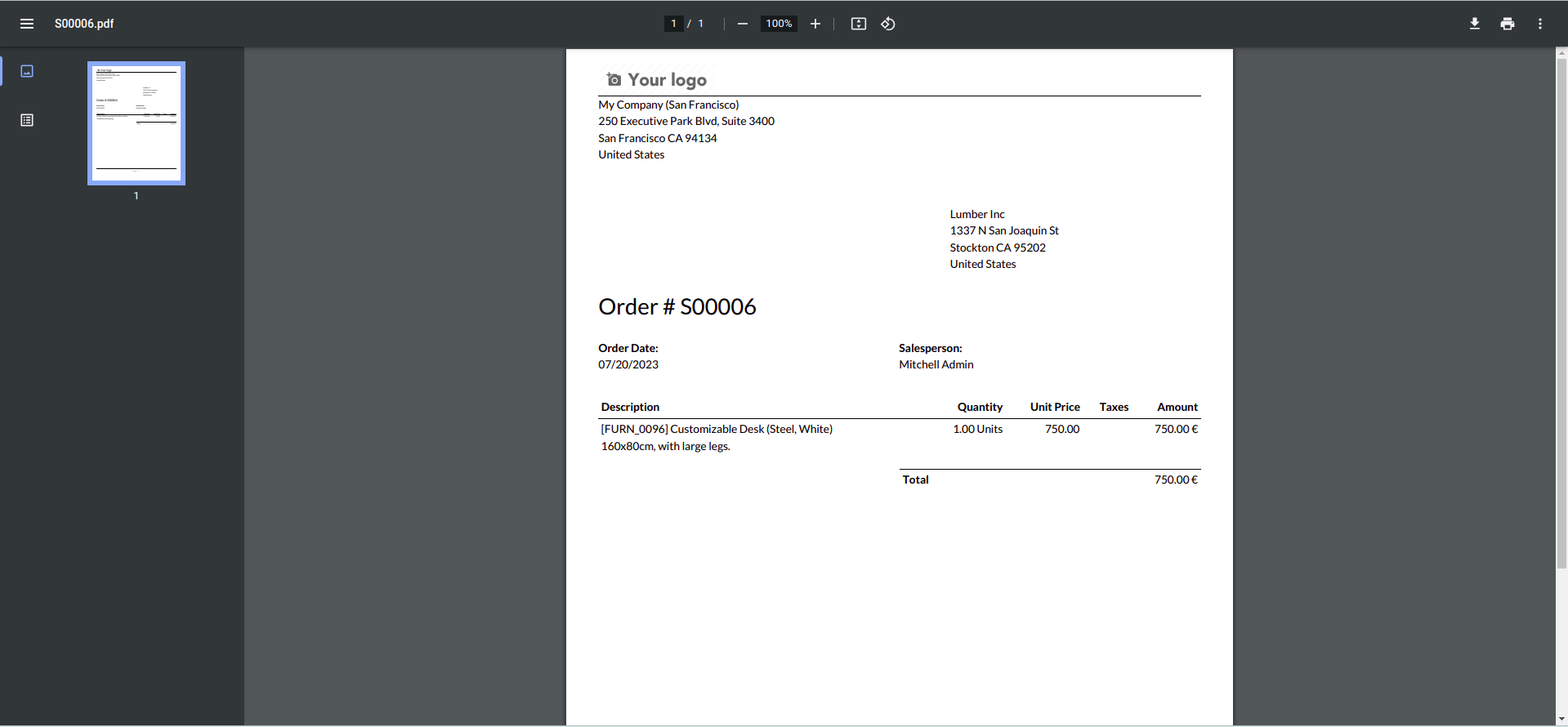
Task: Click the 100% zoom level field
Action: [779, 24]
